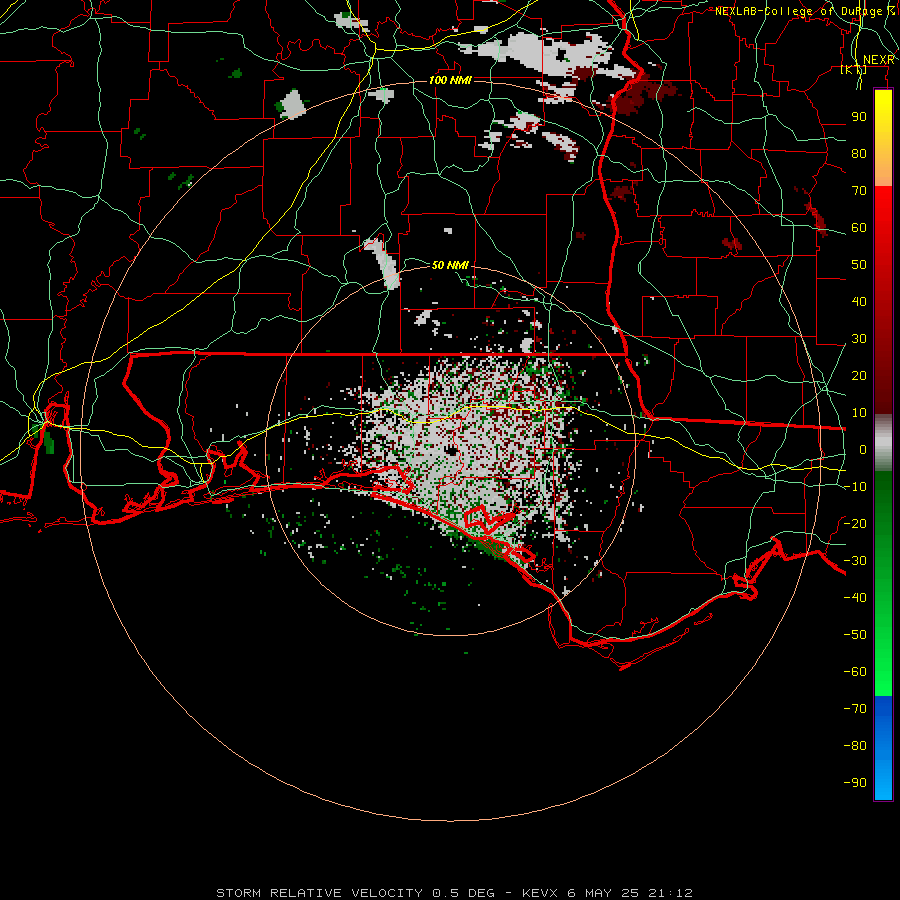
Task: Select the -20 value on velocity legend
Action: pos(855,524)
